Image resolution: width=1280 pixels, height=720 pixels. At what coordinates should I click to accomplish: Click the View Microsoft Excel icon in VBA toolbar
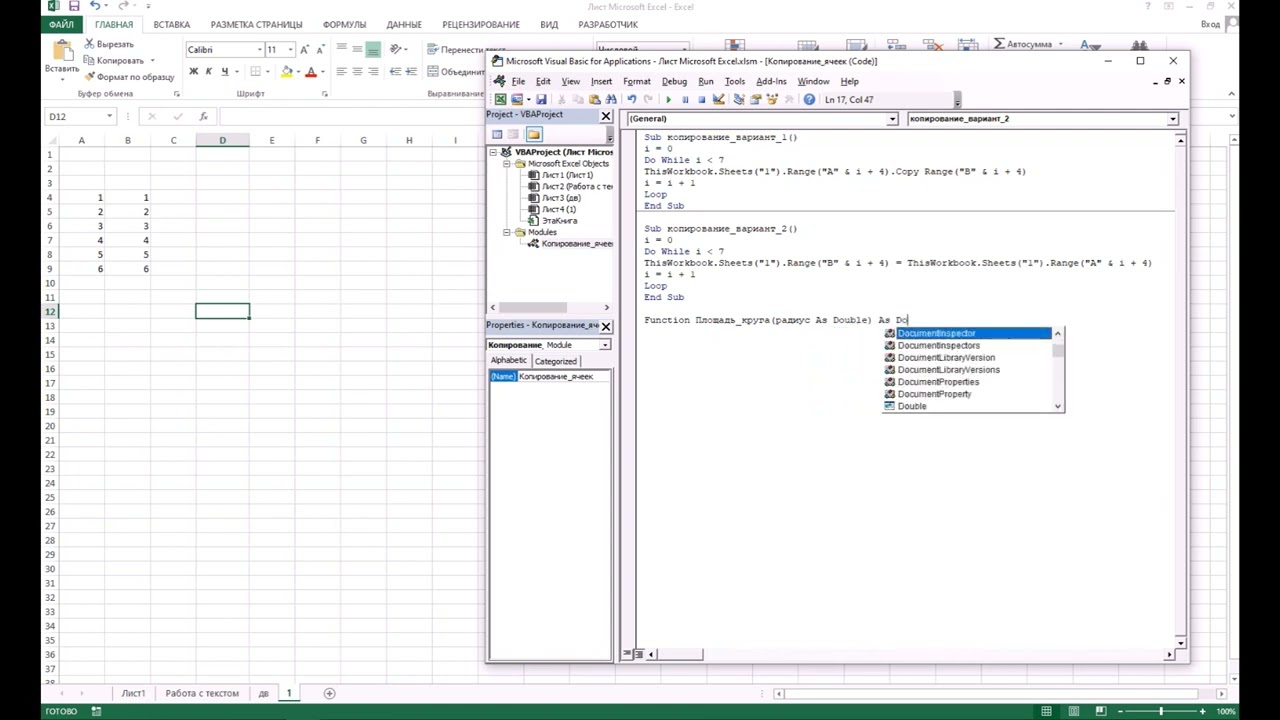coord(500,99)
